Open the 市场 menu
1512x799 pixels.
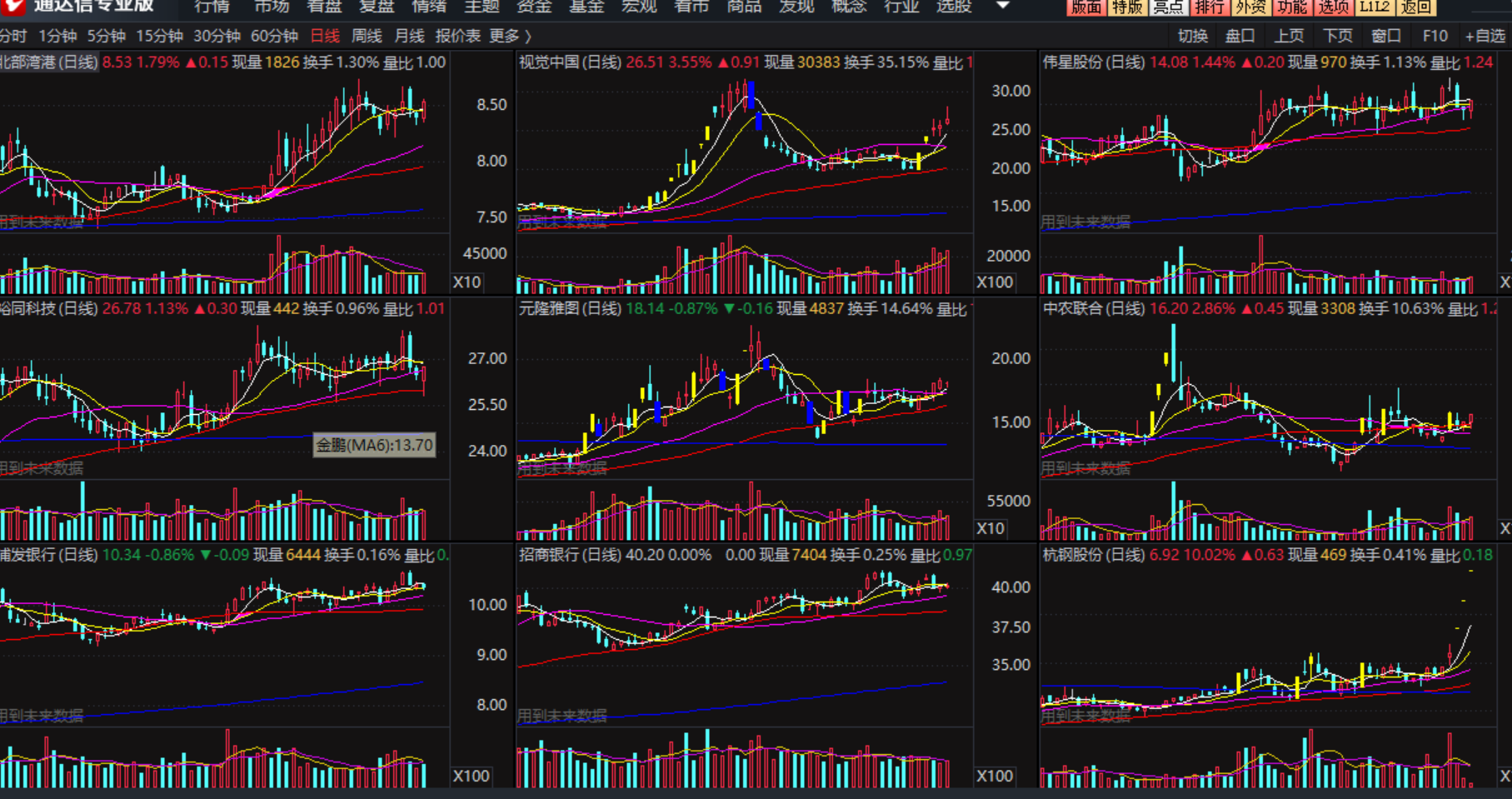(271, 6)
